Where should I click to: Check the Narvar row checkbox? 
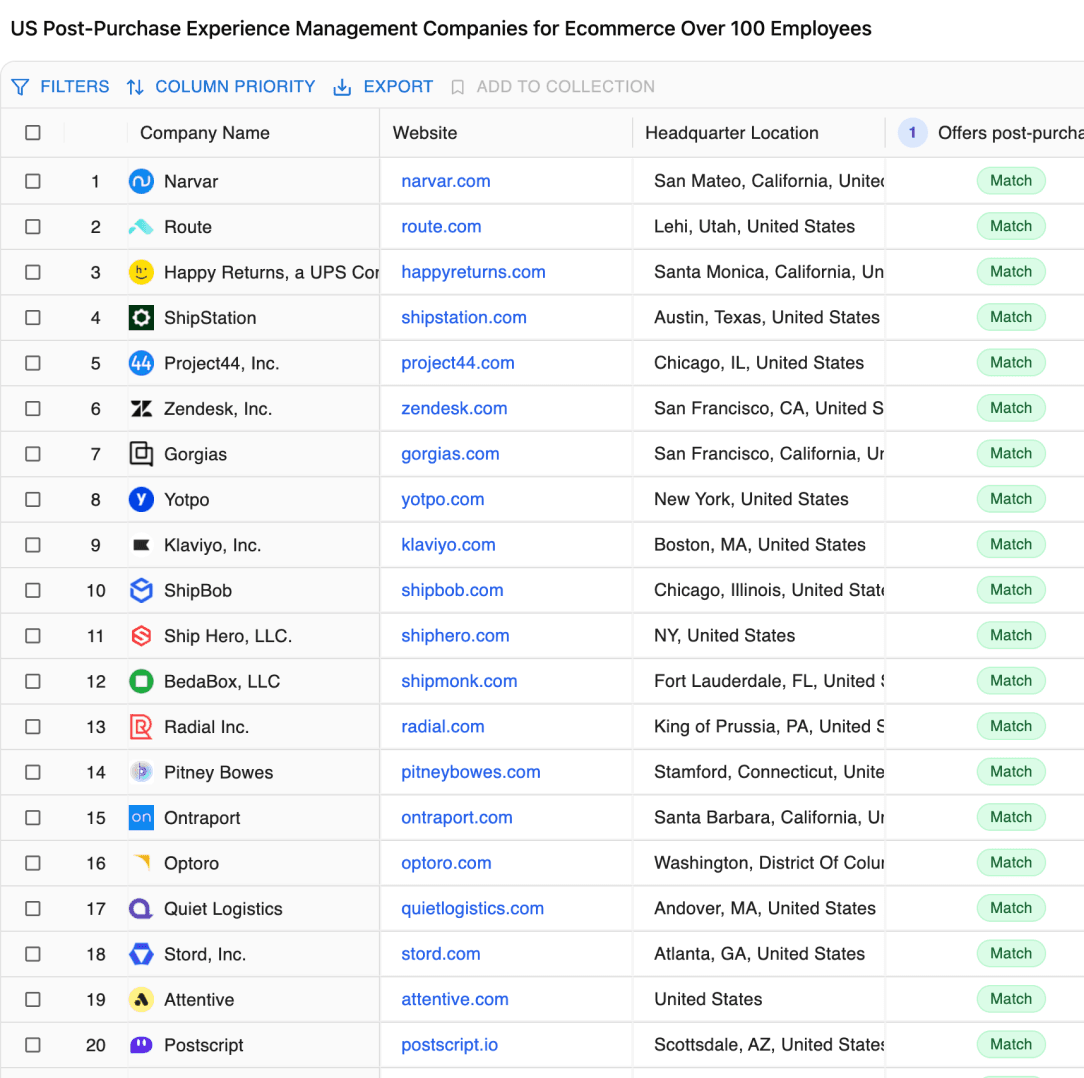(x=32, y=181)
